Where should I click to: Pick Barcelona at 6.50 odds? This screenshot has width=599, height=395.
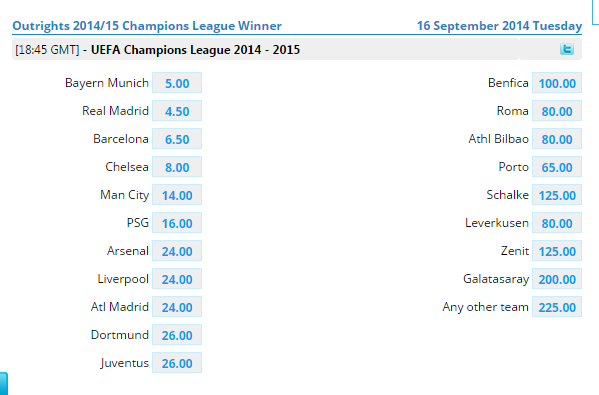pos(177,139)
